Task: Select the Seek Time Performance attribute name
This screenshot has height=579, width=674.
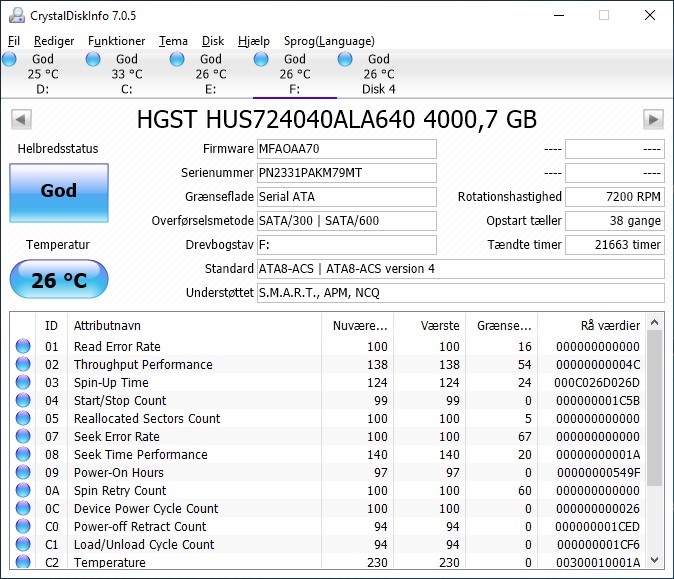Action: pos(141,455)
